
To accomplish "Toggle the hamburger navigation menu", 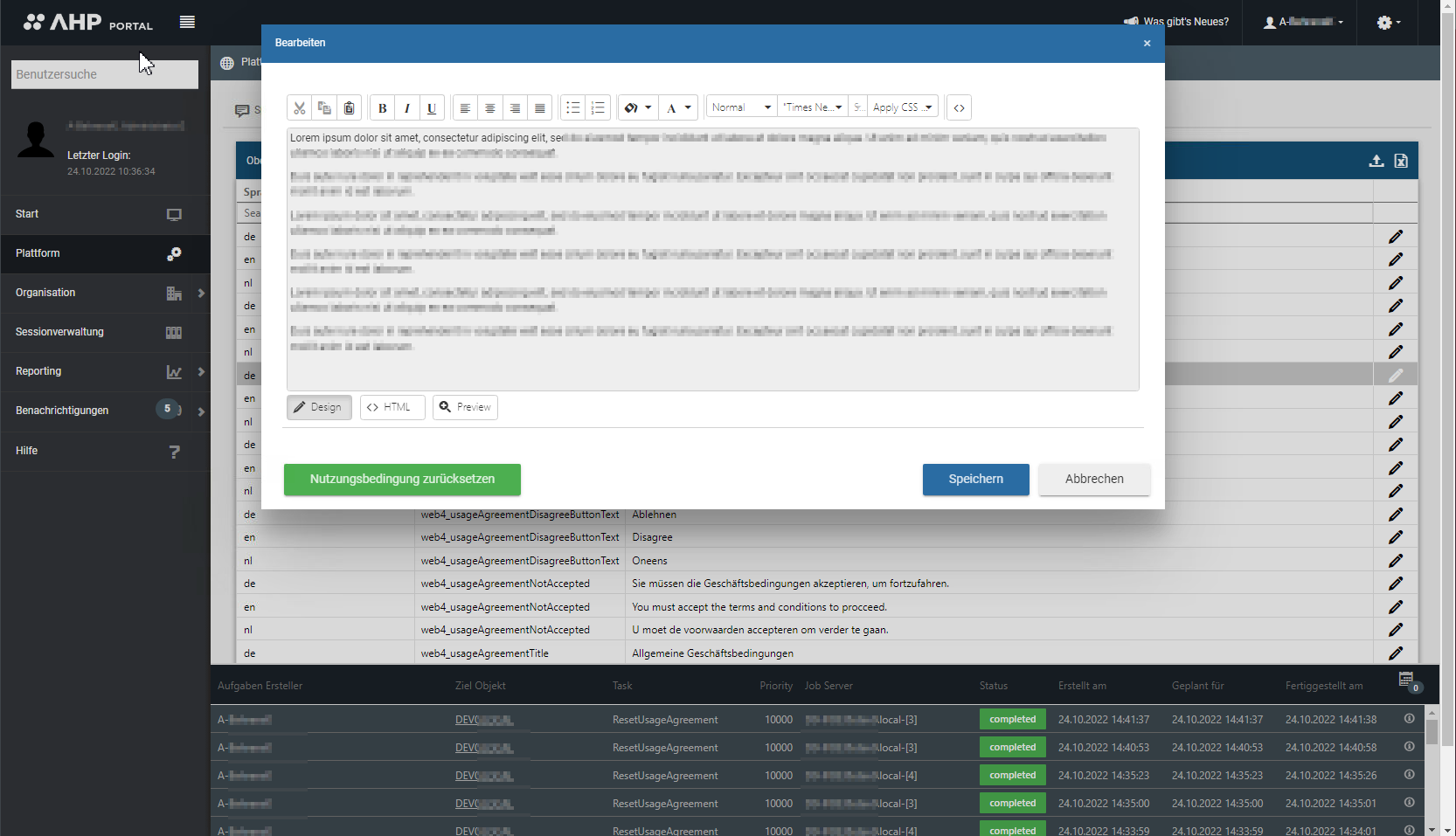I will tap(187, 22).
